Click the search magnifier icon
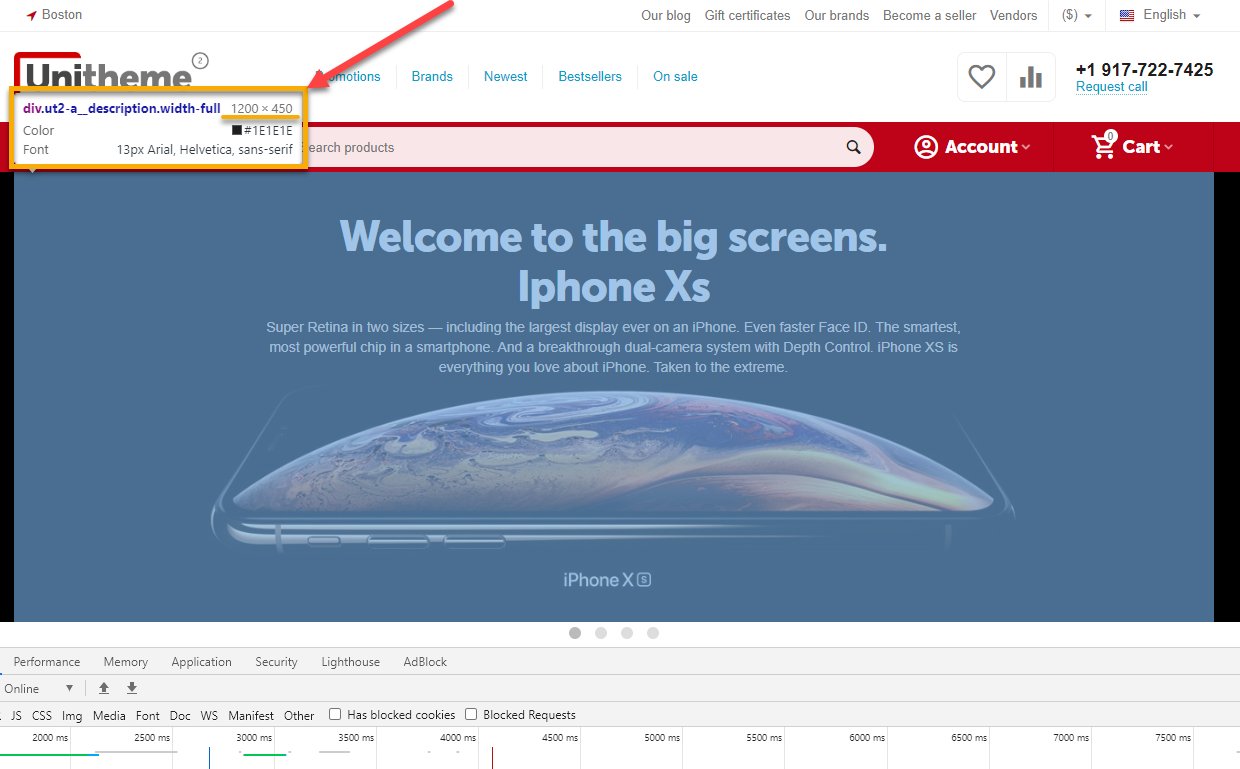This screenshot has width=1240, height=769. [853, 147]
